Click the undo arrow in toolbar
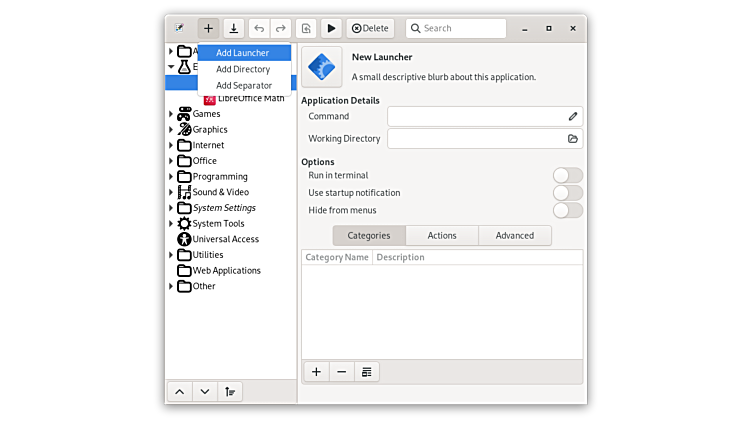Viewport: 752px width, 423px height. 259,28
